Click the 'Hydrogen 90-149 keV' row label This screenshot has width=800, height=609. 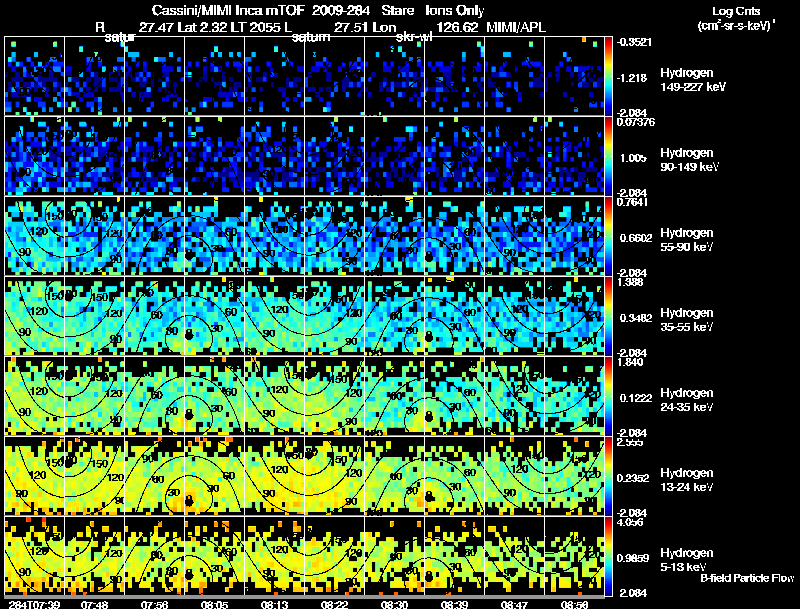point(689,160)
